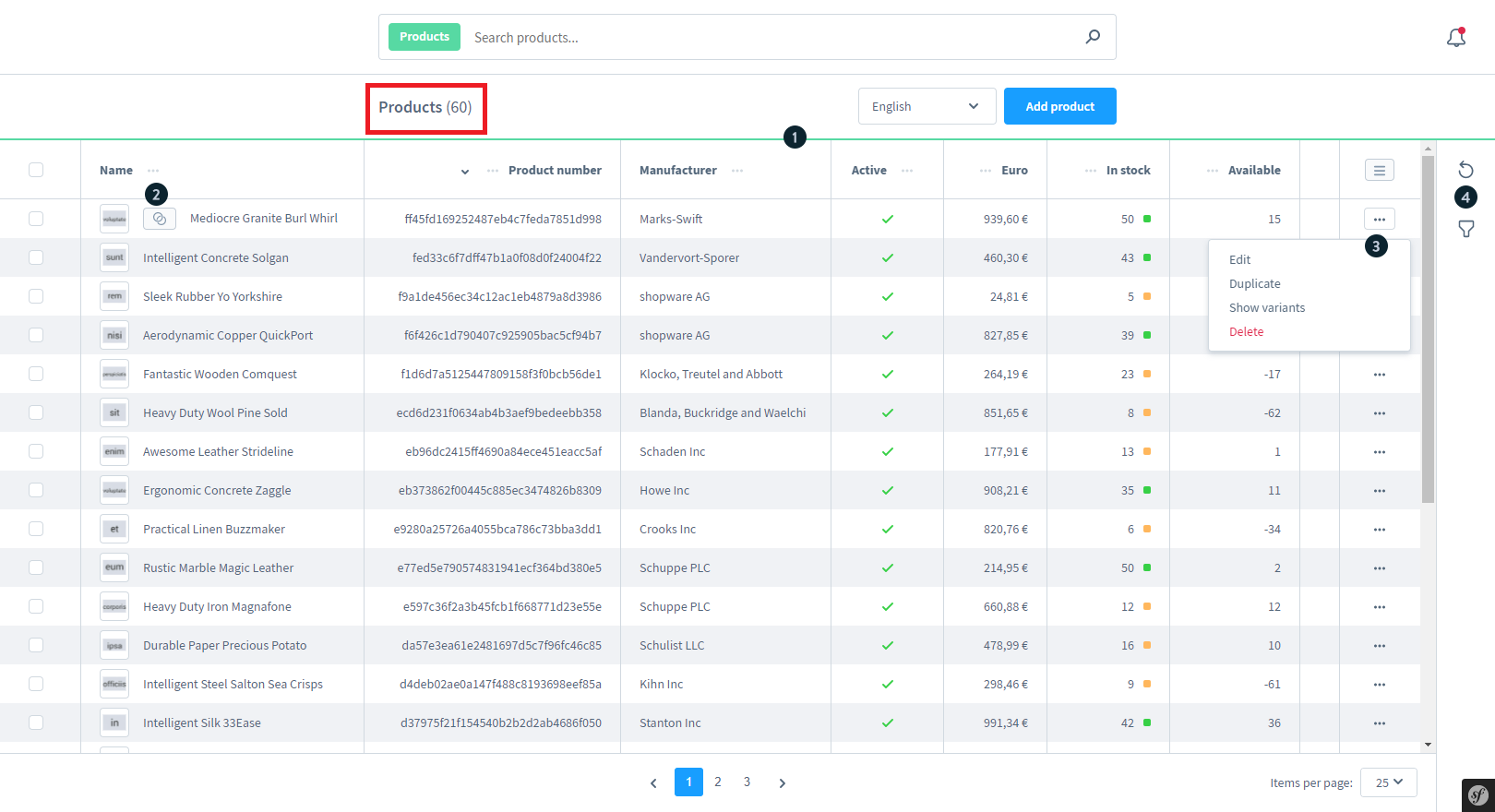The width and height of the screenshot is (1495, 812).
Task: Open row actions for Ergonomic Concrete Zaggle
Action: tap(1380, 491)
